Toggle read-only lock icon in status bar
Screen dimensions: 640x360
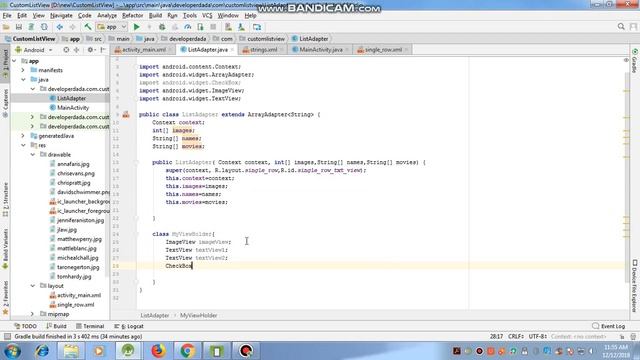pyautogui.click(x=622, y=337)
